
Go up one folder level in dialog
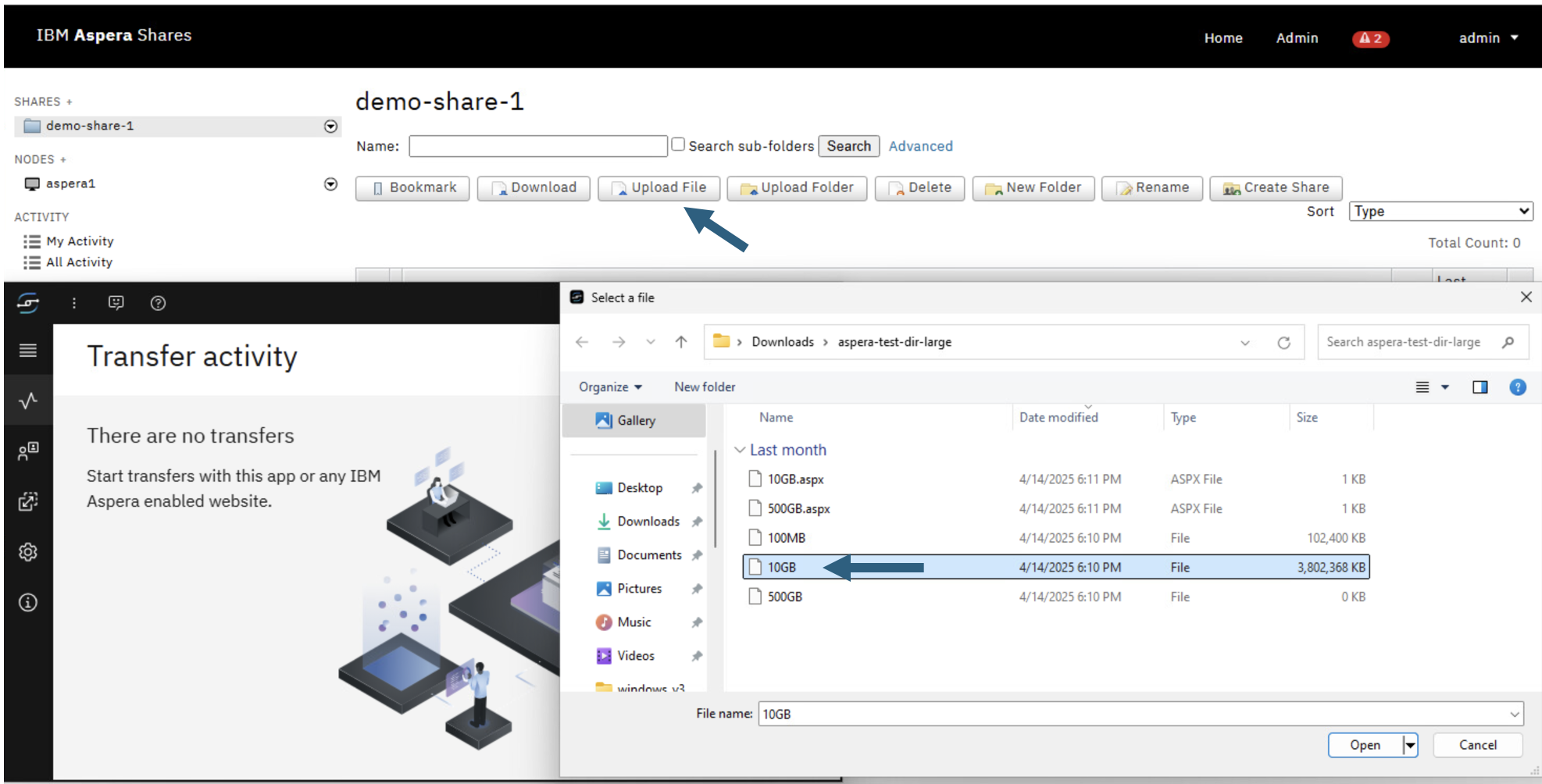coord(681,342)
